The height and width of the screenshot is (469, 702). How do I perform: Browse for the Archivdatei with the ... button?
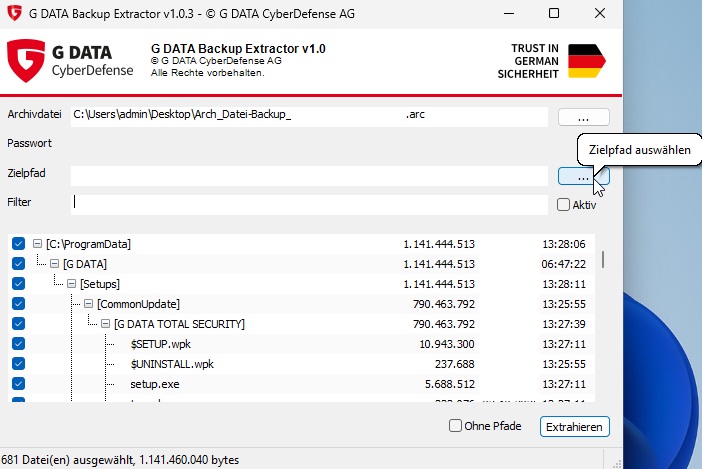click(583, 117)
